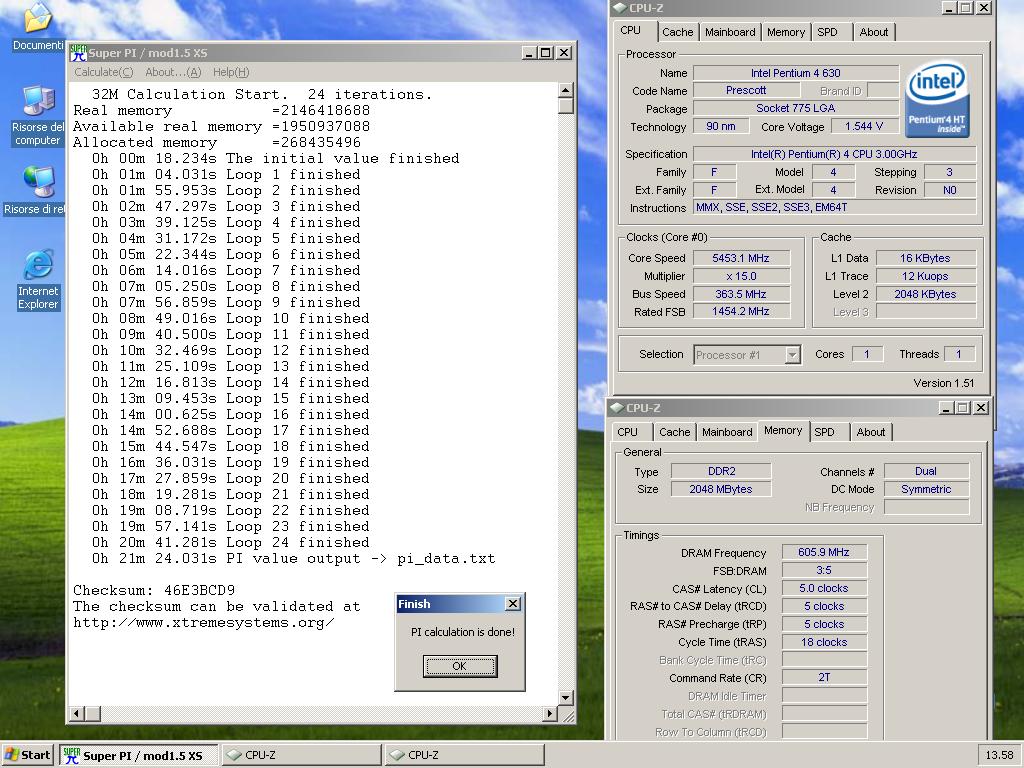
Task: Click Super PI scrollbar up arrow
Action: pos(566,90)
